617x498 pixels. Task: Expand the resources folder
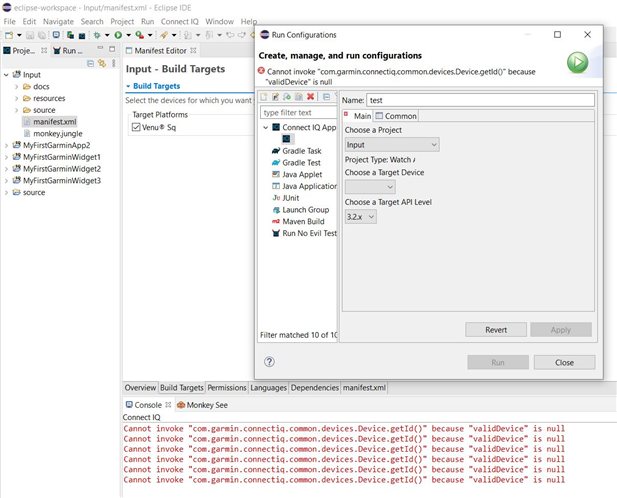16,98
